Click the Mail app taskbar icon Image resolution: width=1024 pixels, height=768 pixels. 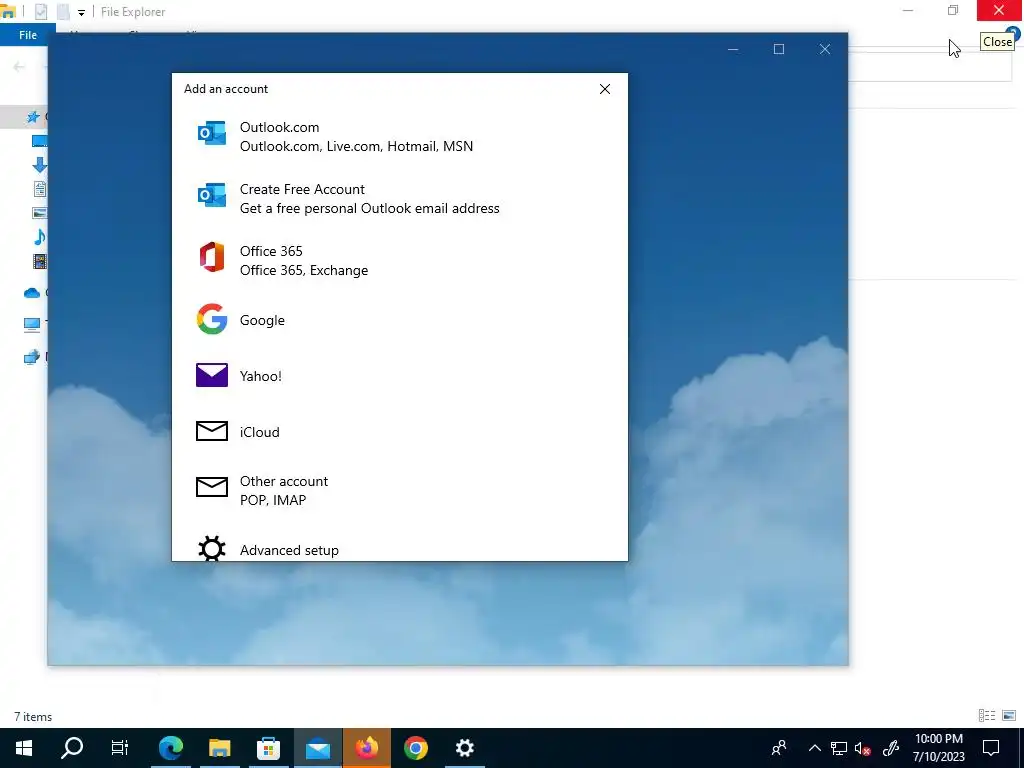coord(318,748)
